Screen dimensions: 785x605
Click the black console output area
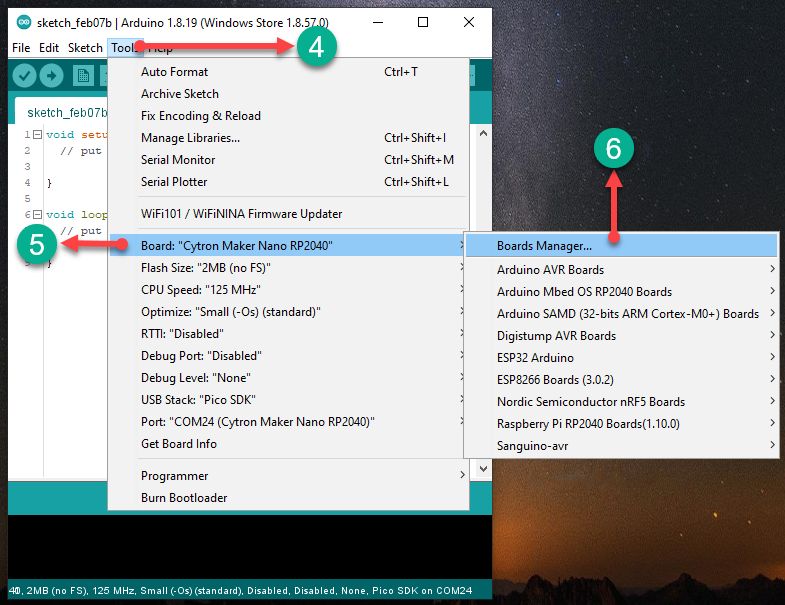pyautogui.click(x=249, y=548)
